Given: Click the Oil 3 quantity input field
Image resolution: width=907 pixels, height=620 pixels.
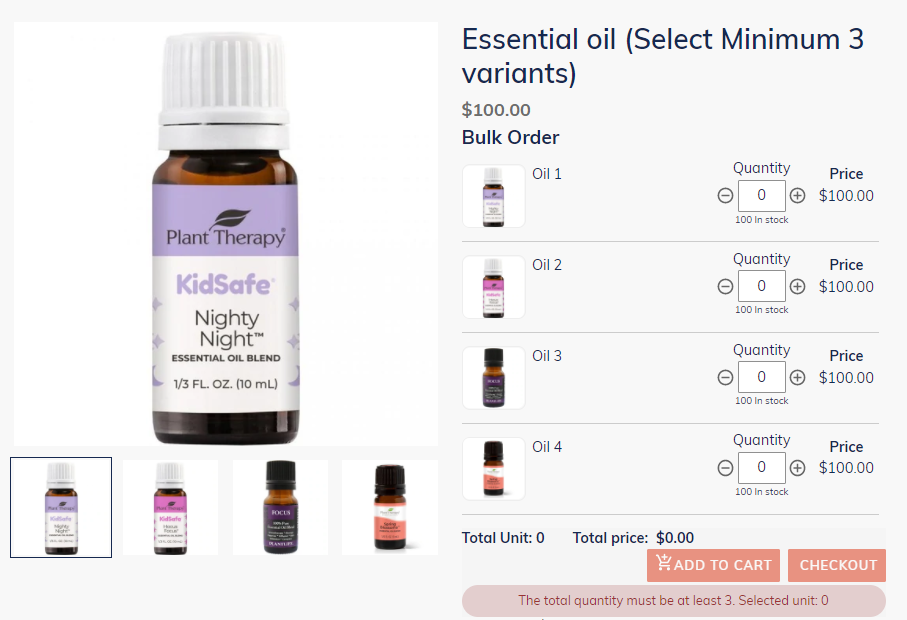Looking at the screenshot, I should (762, 377).
